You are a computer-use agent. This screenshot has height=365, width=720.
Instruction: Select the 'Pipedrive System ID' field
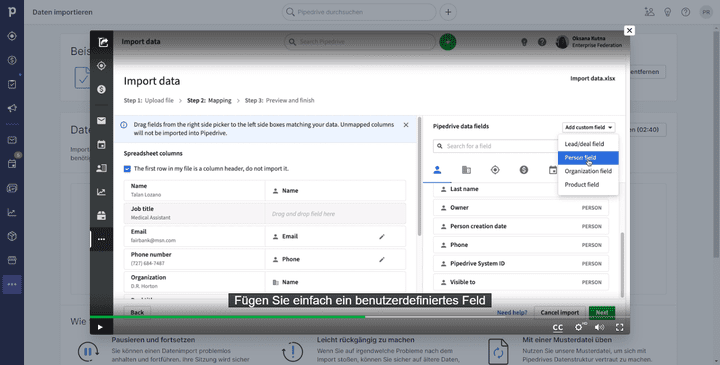pos(521,264)
